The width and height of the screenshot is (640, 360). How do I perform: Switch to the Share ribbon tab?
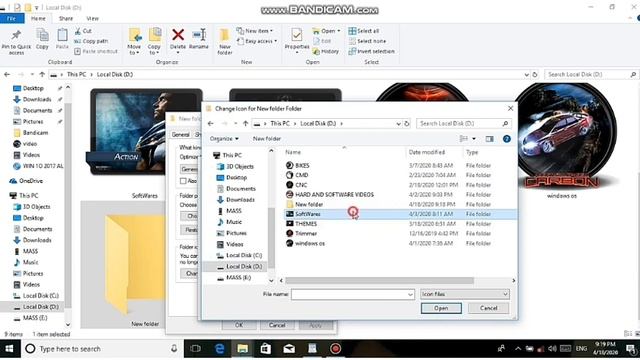pyautogui.click(x=66, y=18)
